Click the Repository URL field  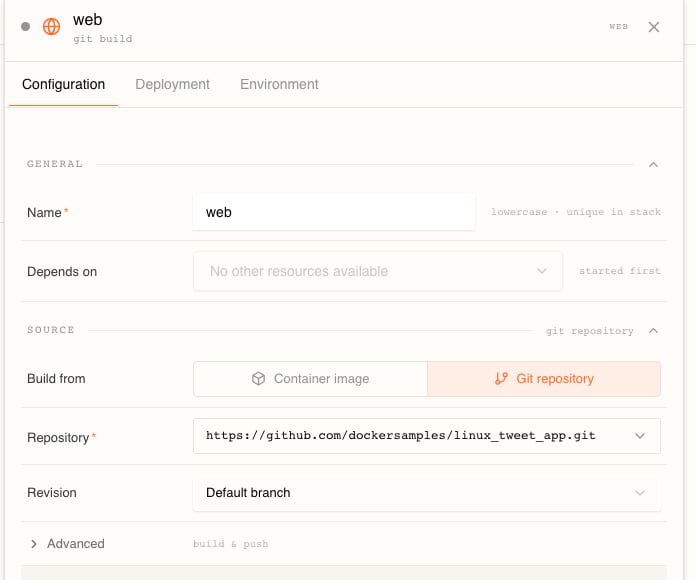(427, 436)
